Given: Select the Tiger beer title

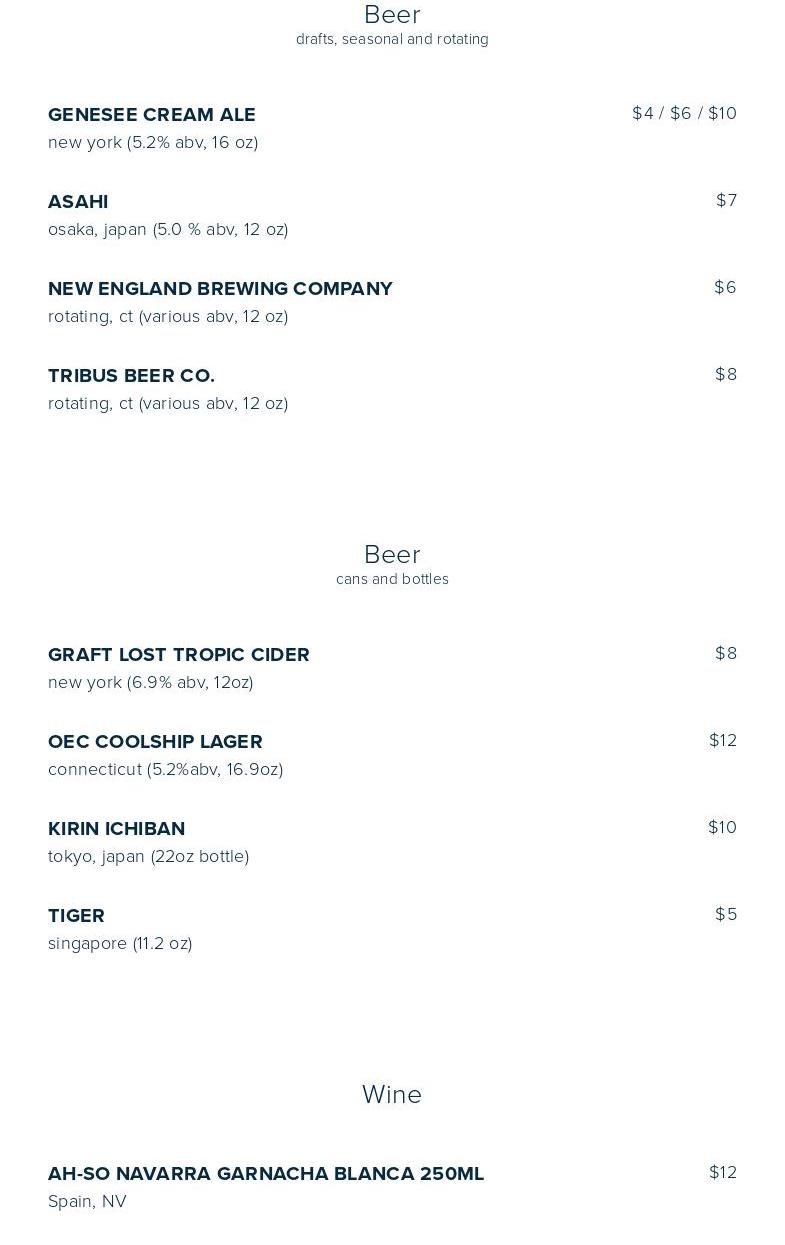Looking at the screenshot, I should pos(76,916).
